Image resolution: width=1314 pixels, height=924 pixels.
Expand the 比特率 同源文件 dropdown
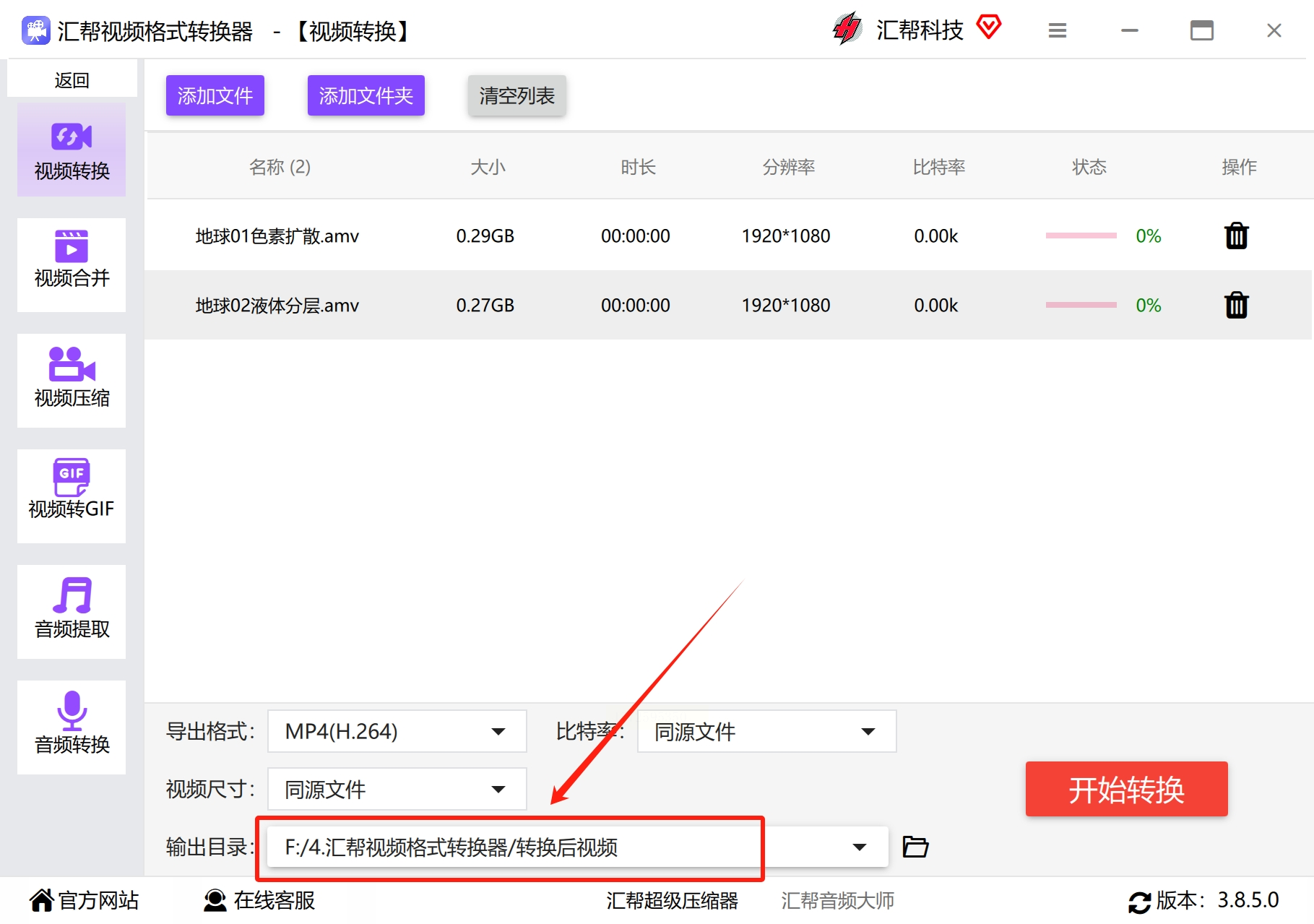[x=766, y=731]
